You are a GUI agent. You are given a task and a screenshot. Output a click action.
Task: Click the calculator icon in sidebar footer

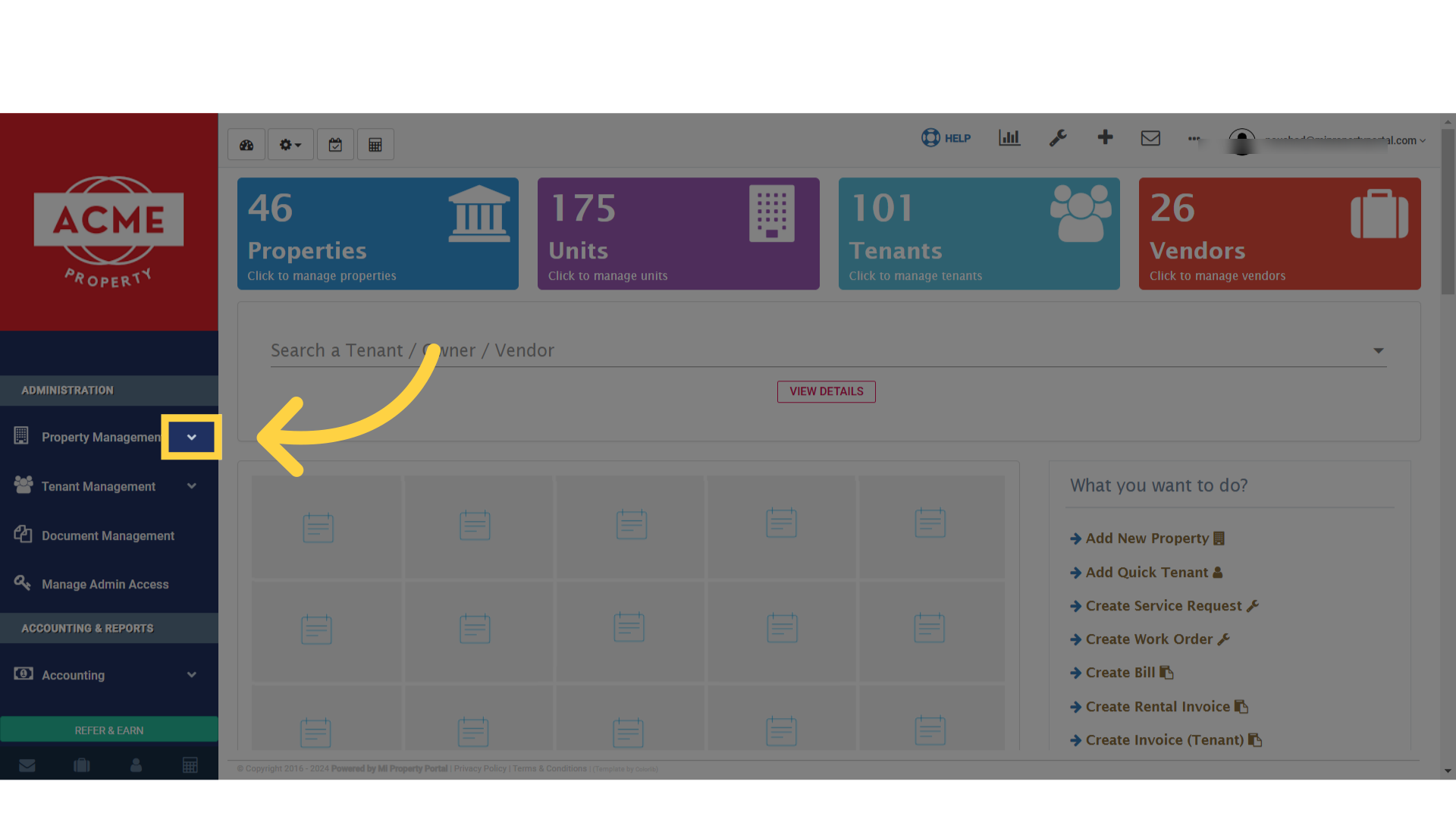190,765
